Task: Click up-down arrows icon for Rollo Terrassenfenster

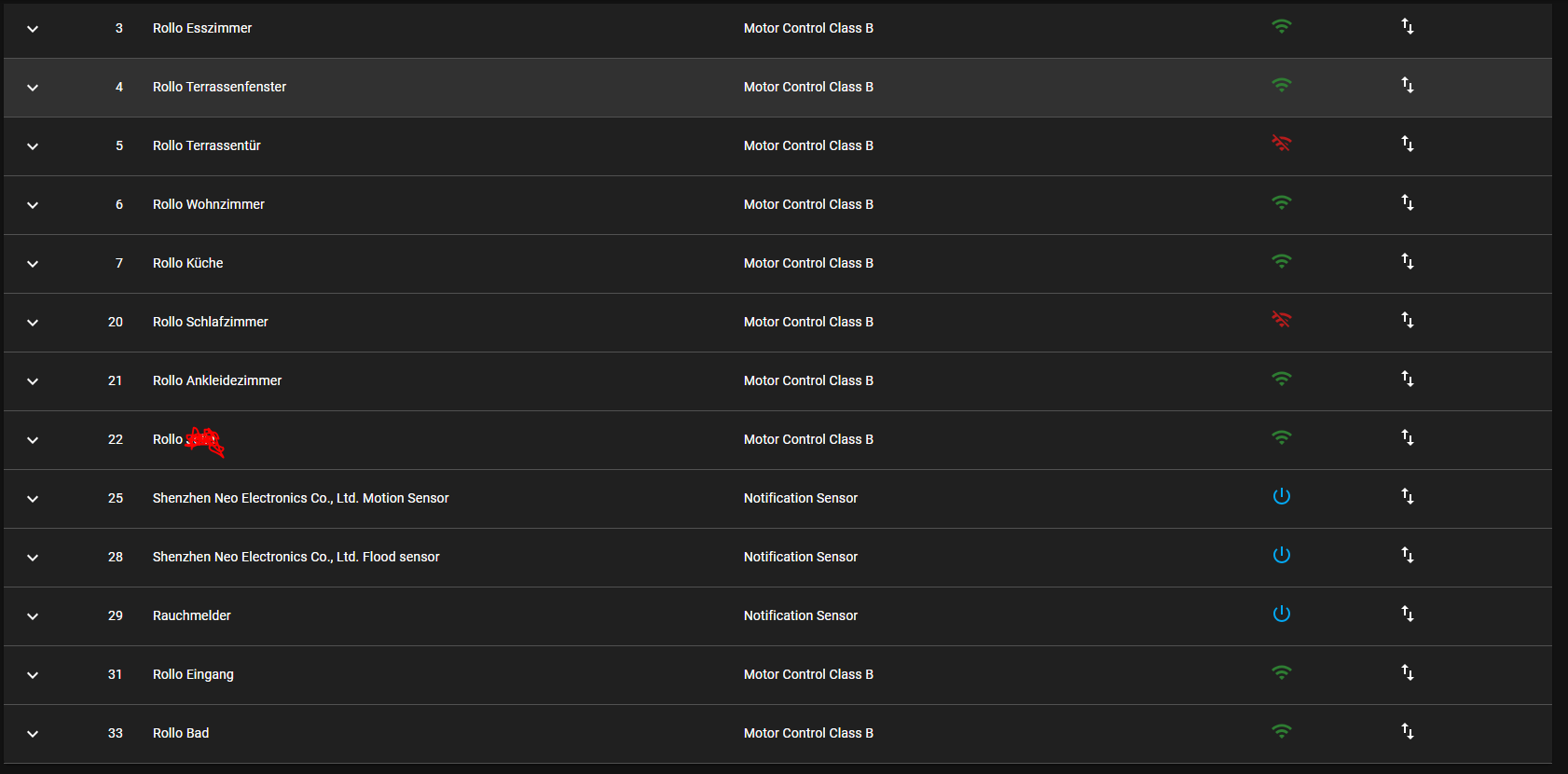Action: (x=1408, y=86)
